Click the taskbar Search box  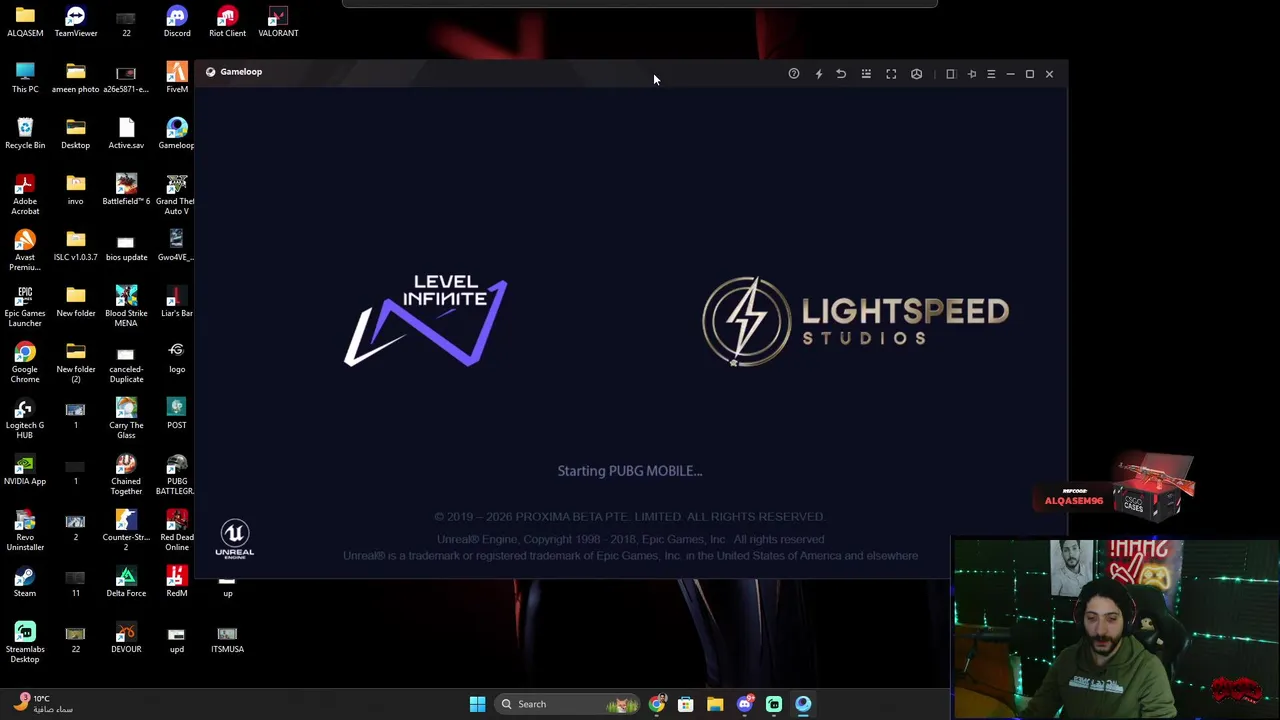(x=567, y=704)
